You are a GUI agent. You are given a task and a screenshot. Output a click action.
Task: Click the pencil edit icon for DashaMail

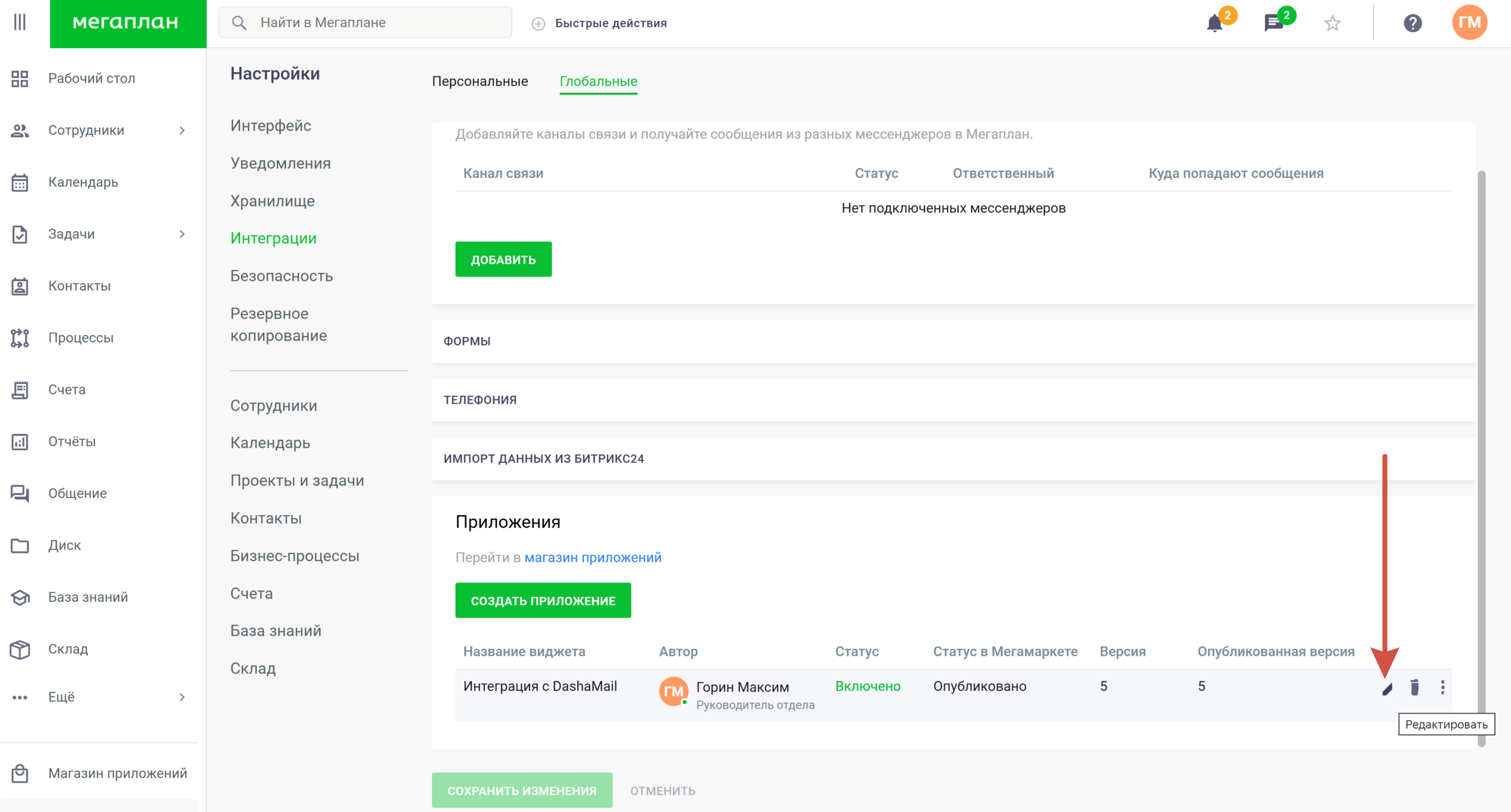coord(1387,688)
